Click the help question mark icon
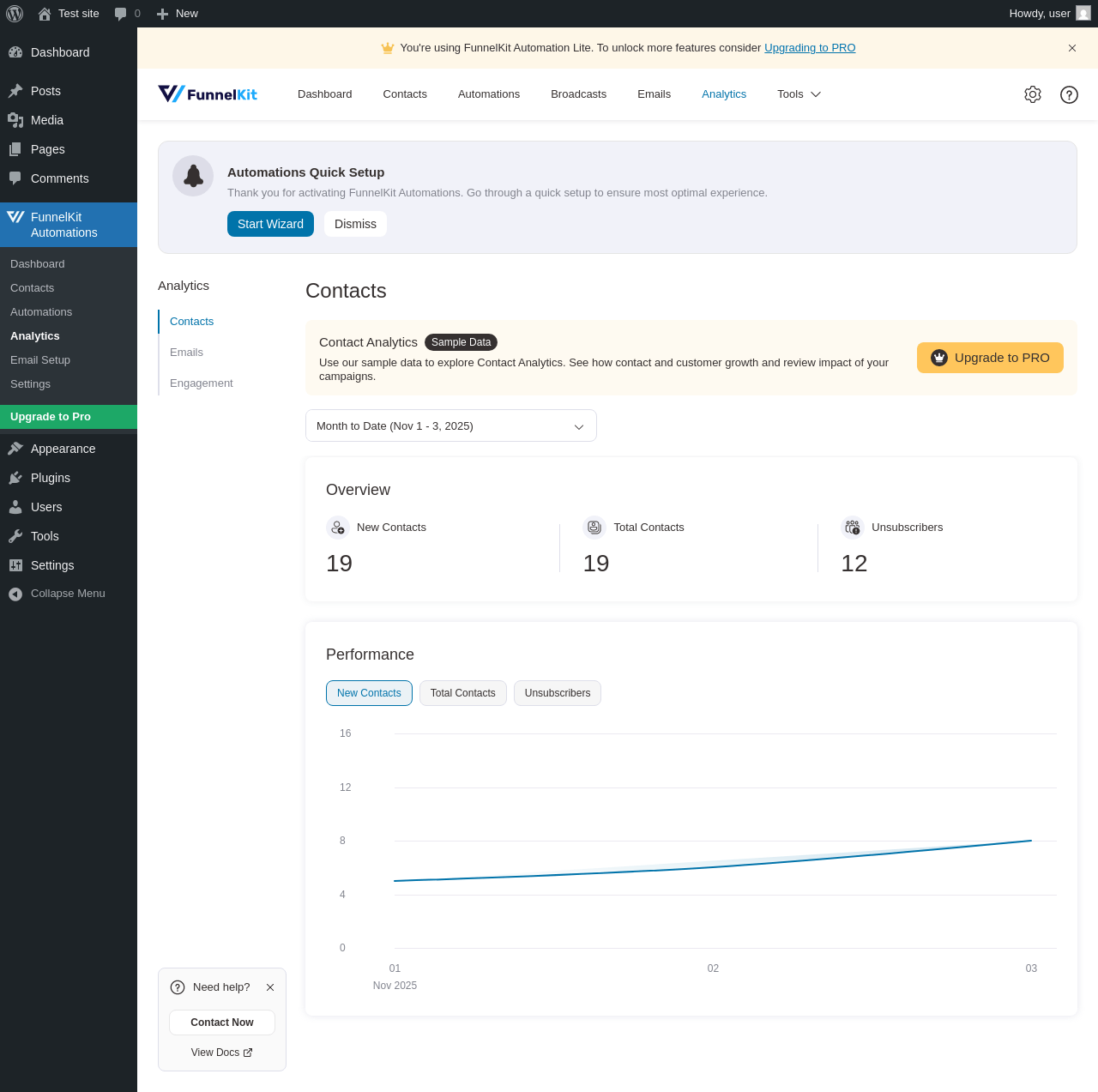This screenshot has width=1098, height=1092. pyautogui.click(x=1069, y=94)
